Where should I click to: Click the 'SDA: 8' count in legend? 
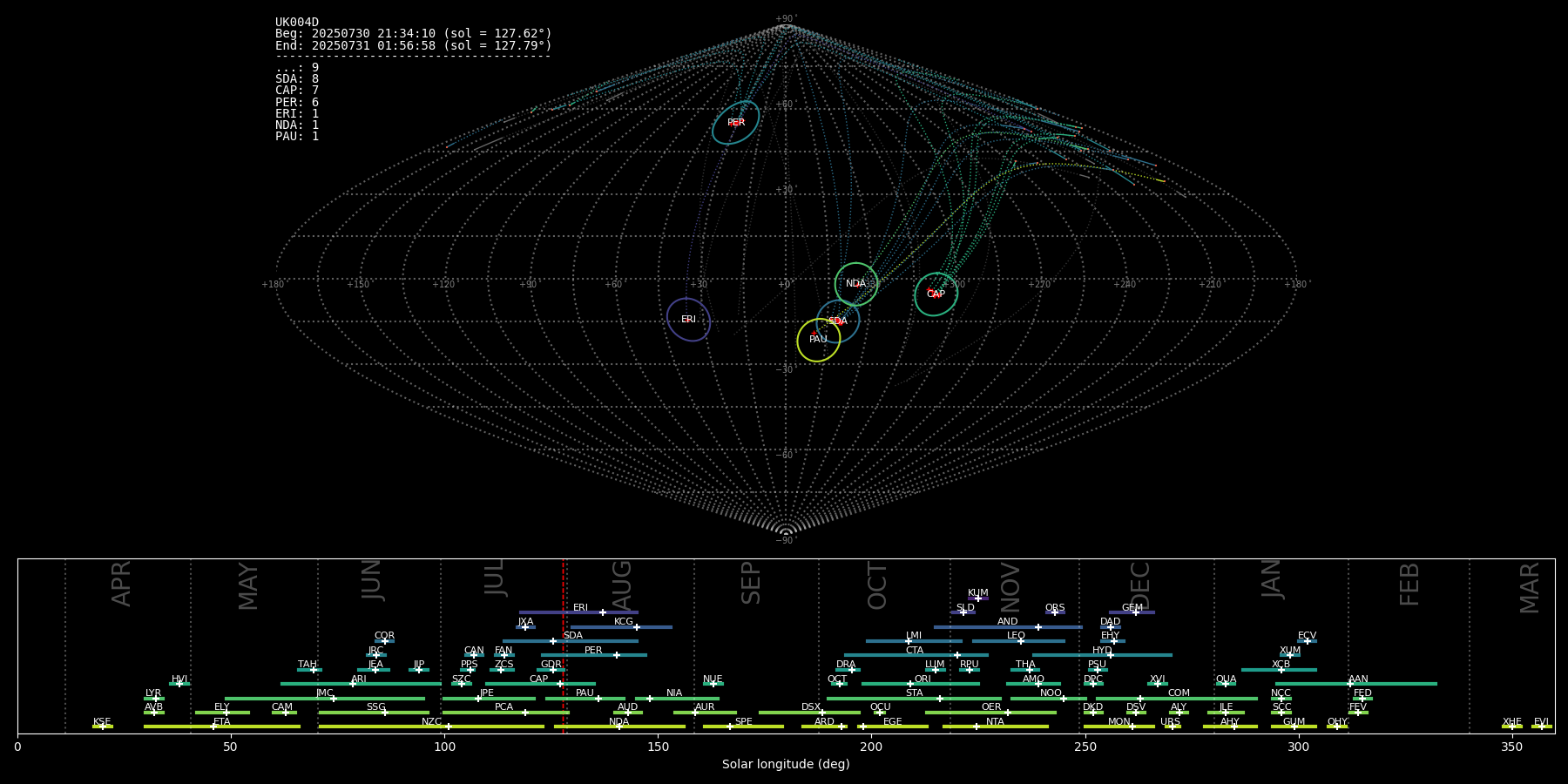click(x=297, y=79)
